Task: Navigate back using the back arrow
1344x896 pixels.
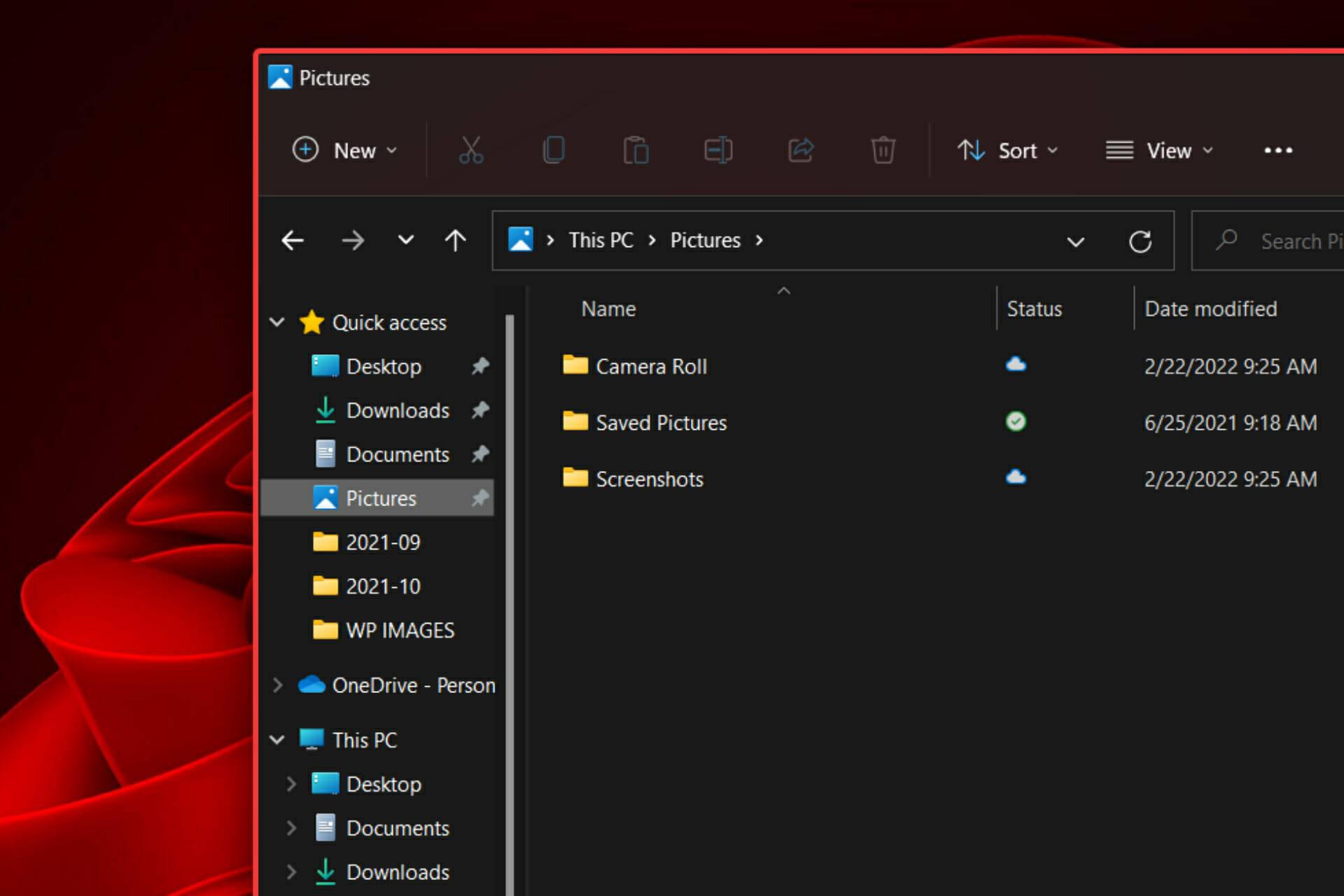Action: (x=292, y=240)
